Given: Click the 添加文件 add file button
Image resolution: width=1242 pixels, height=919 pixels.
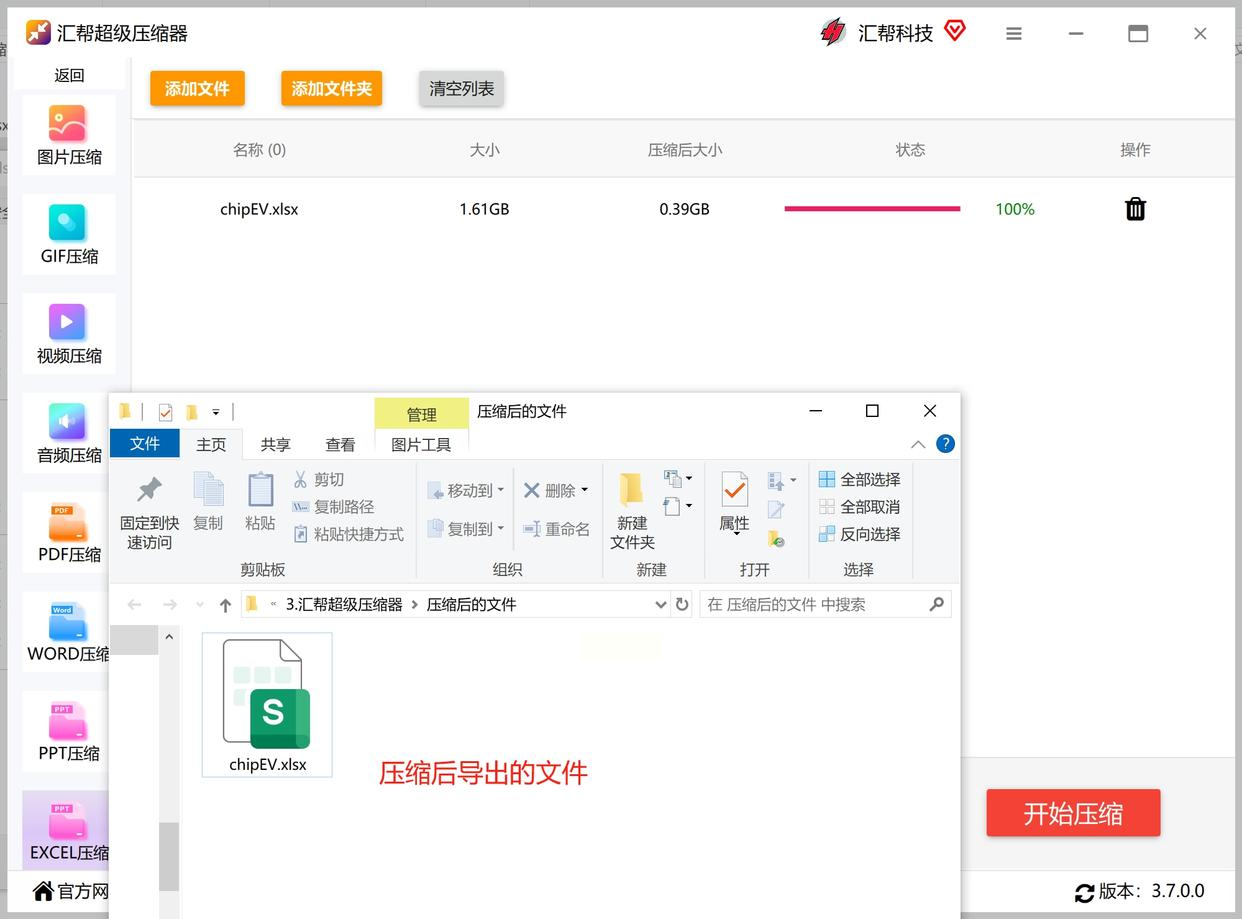Looking at the screenshot, I should (x=197, y=88).
